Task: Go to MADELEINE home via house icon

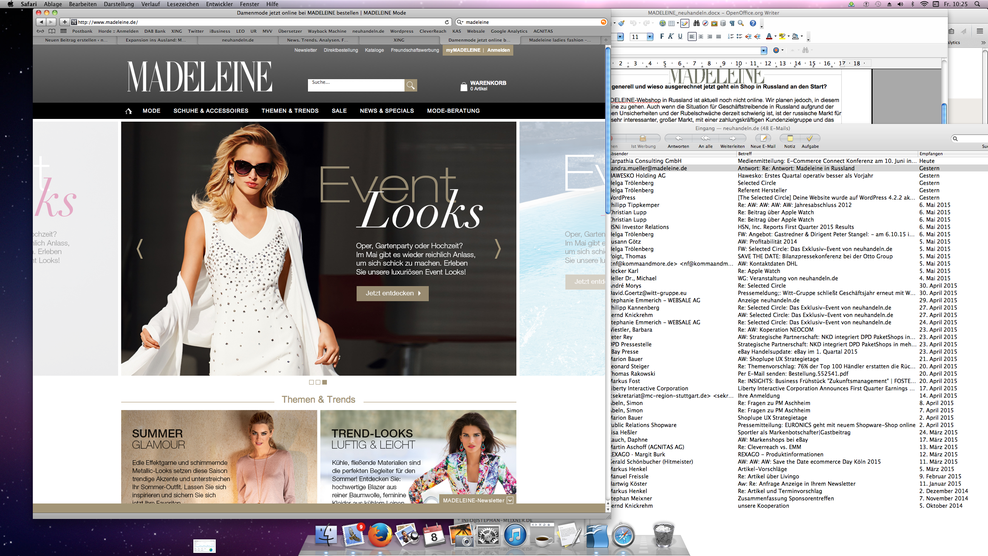Action: 129,111
